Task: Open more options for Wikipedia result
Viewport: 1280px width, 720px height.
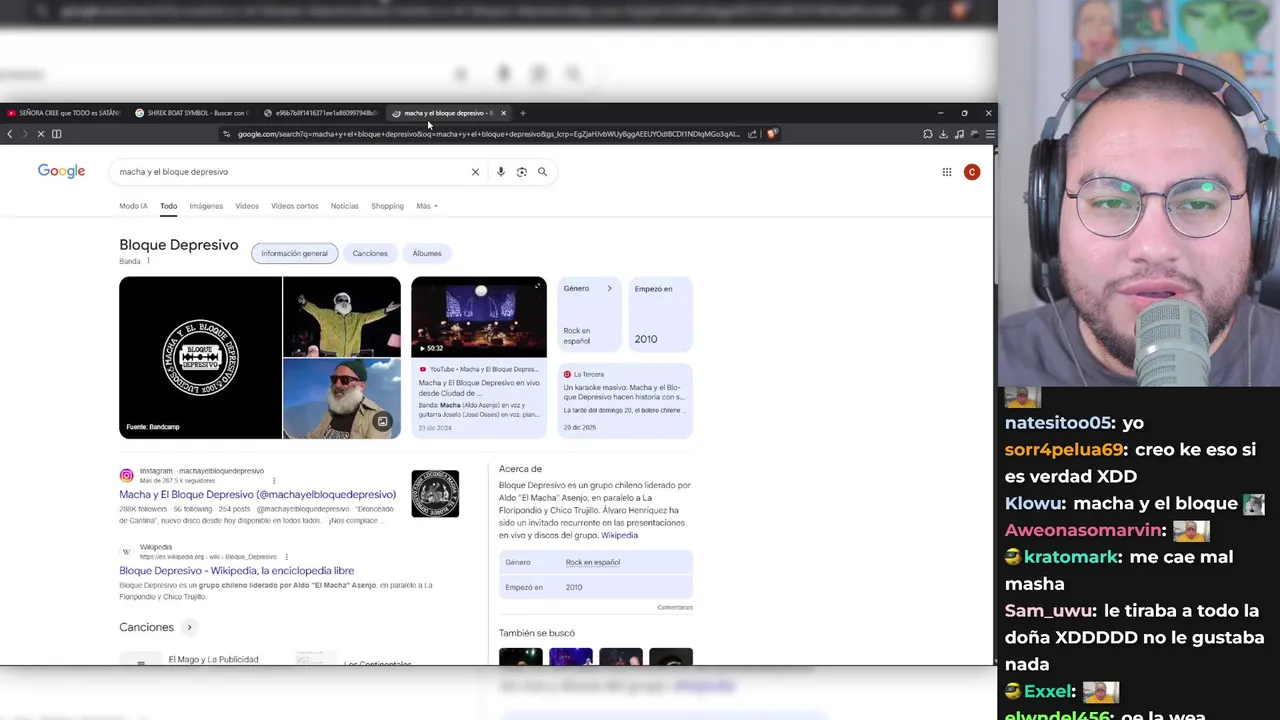Action: click(286, 557)
